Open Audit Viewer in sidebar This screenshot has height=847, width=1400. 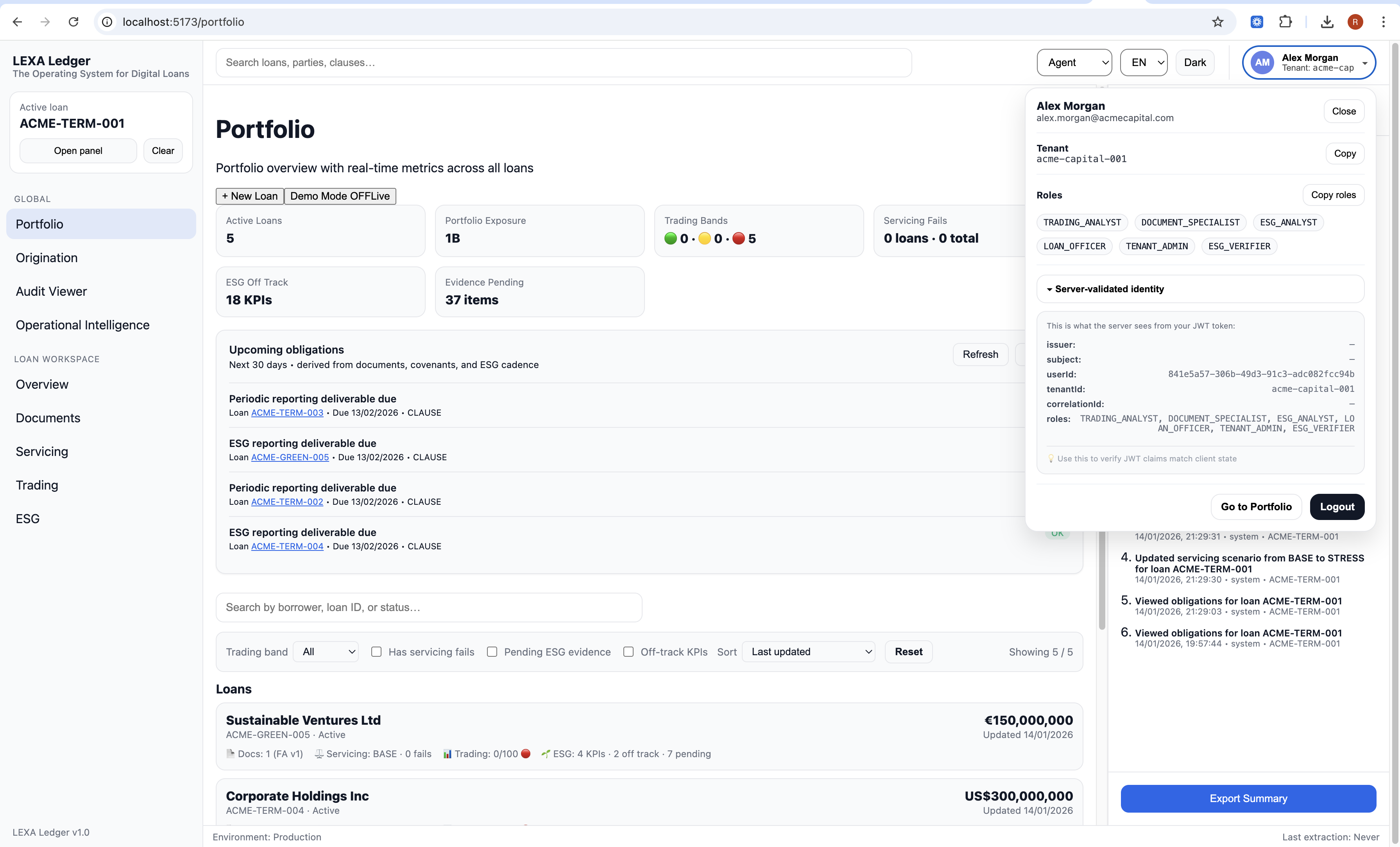pyautogui.click(x=51, y=291)
